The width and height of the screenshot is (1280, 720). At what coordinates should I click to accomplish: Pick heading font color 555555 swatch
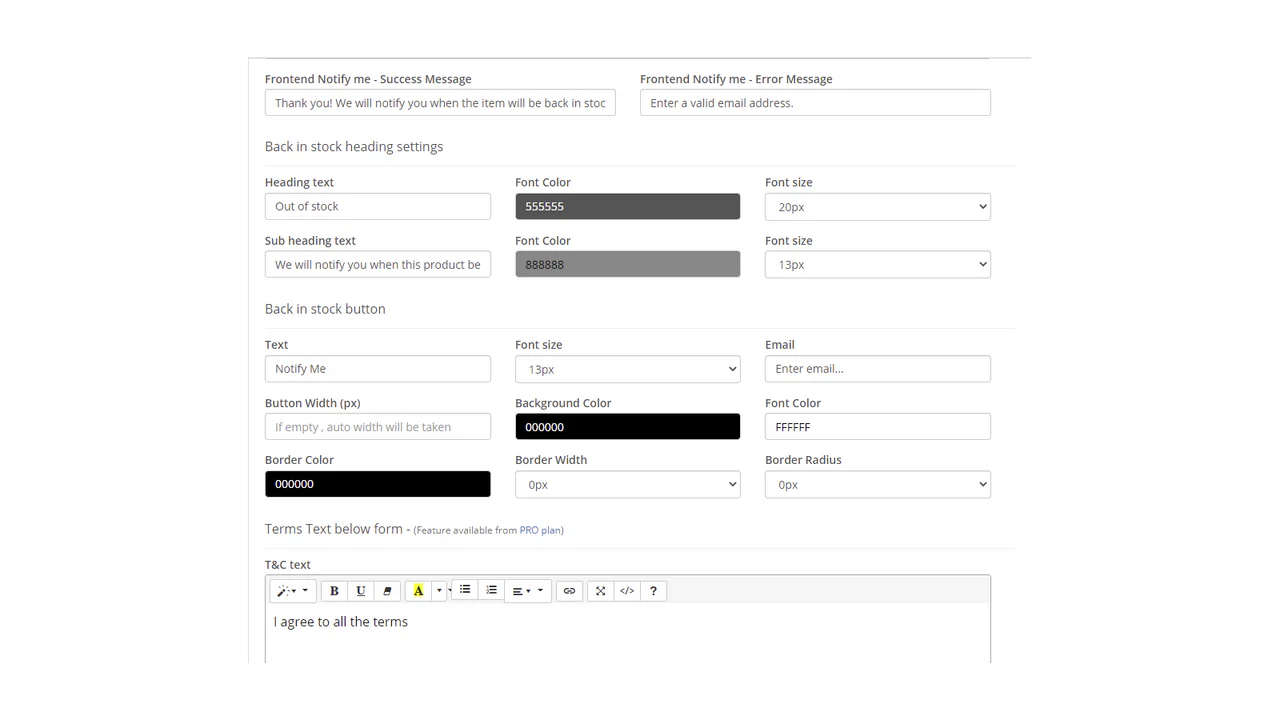pyautogui.click(x=627, y=207)
